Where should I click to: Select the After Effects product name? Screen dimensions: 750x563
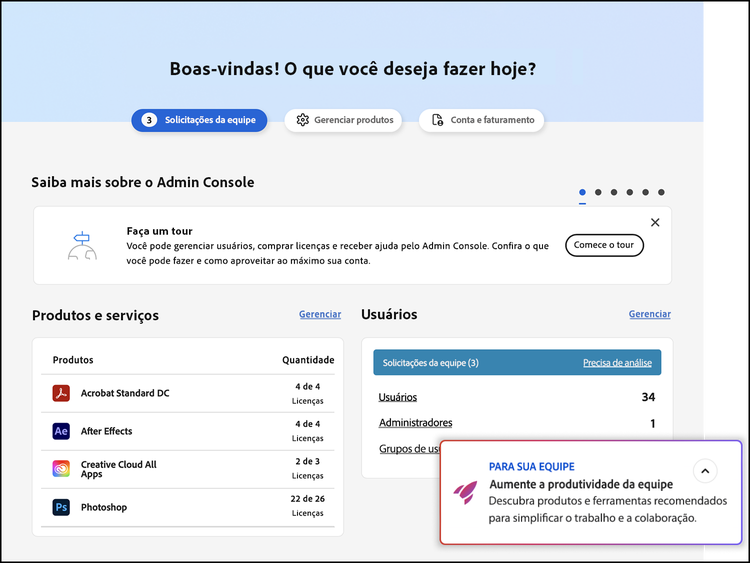(106, 431)
